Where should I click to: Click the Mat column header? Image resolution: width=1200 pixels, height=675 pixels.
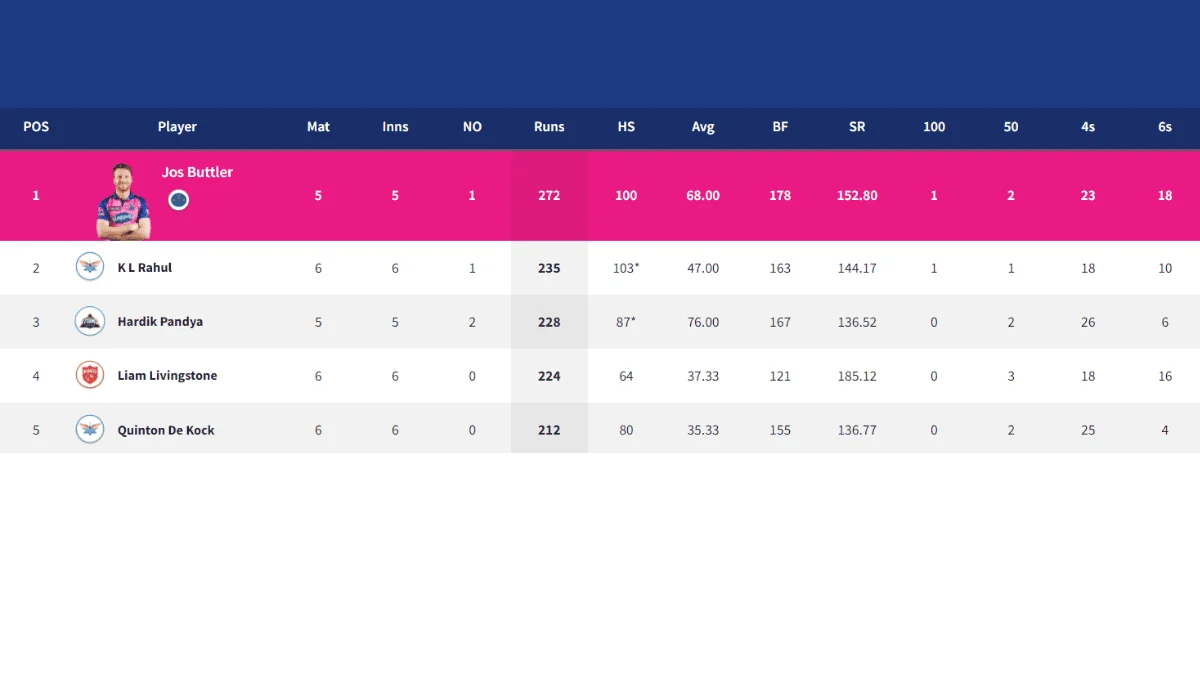coord(318,127)
